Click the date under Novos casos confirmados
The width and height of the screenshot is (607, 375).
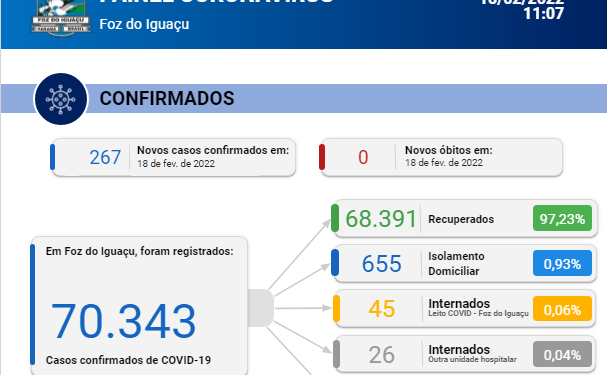point(176,164)
